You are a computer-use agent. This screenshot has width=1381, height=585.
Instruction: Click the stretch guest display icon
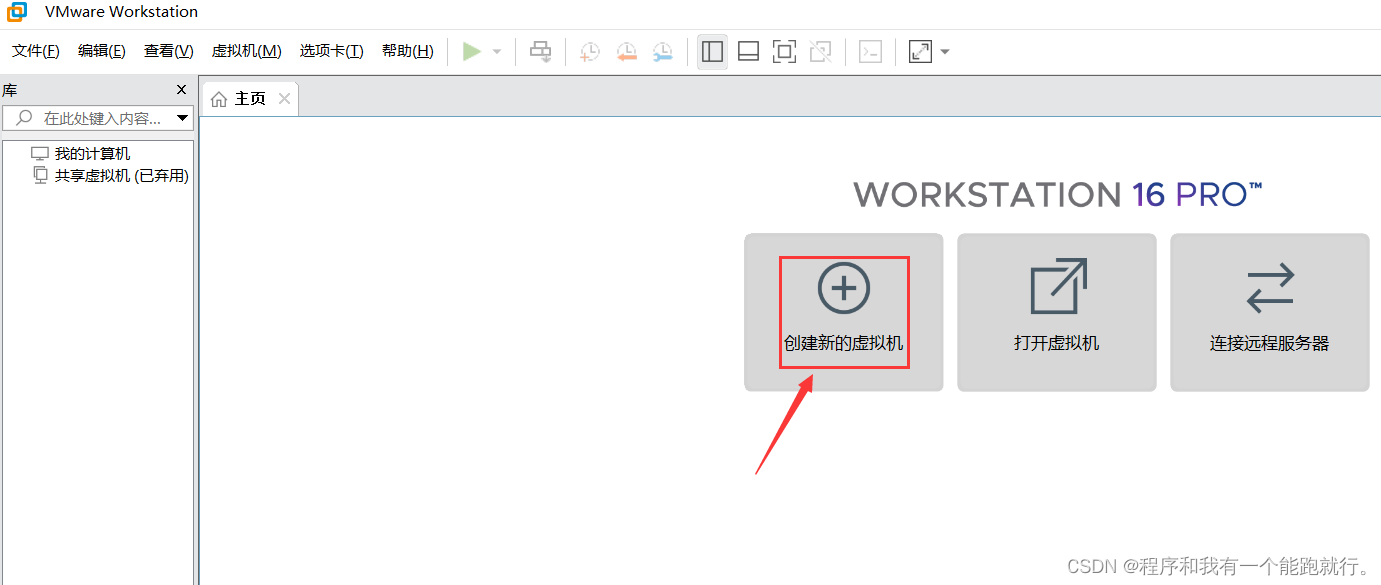coord(920,51)
